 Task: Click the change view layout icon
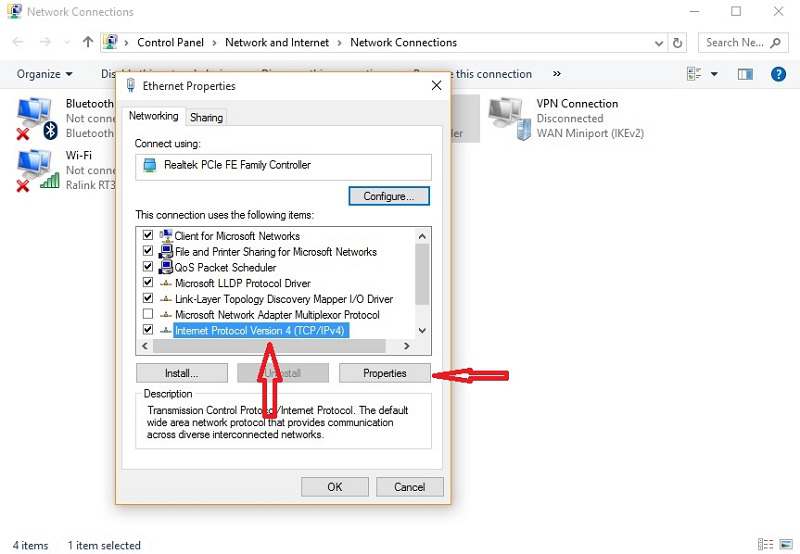click(695, 74)
